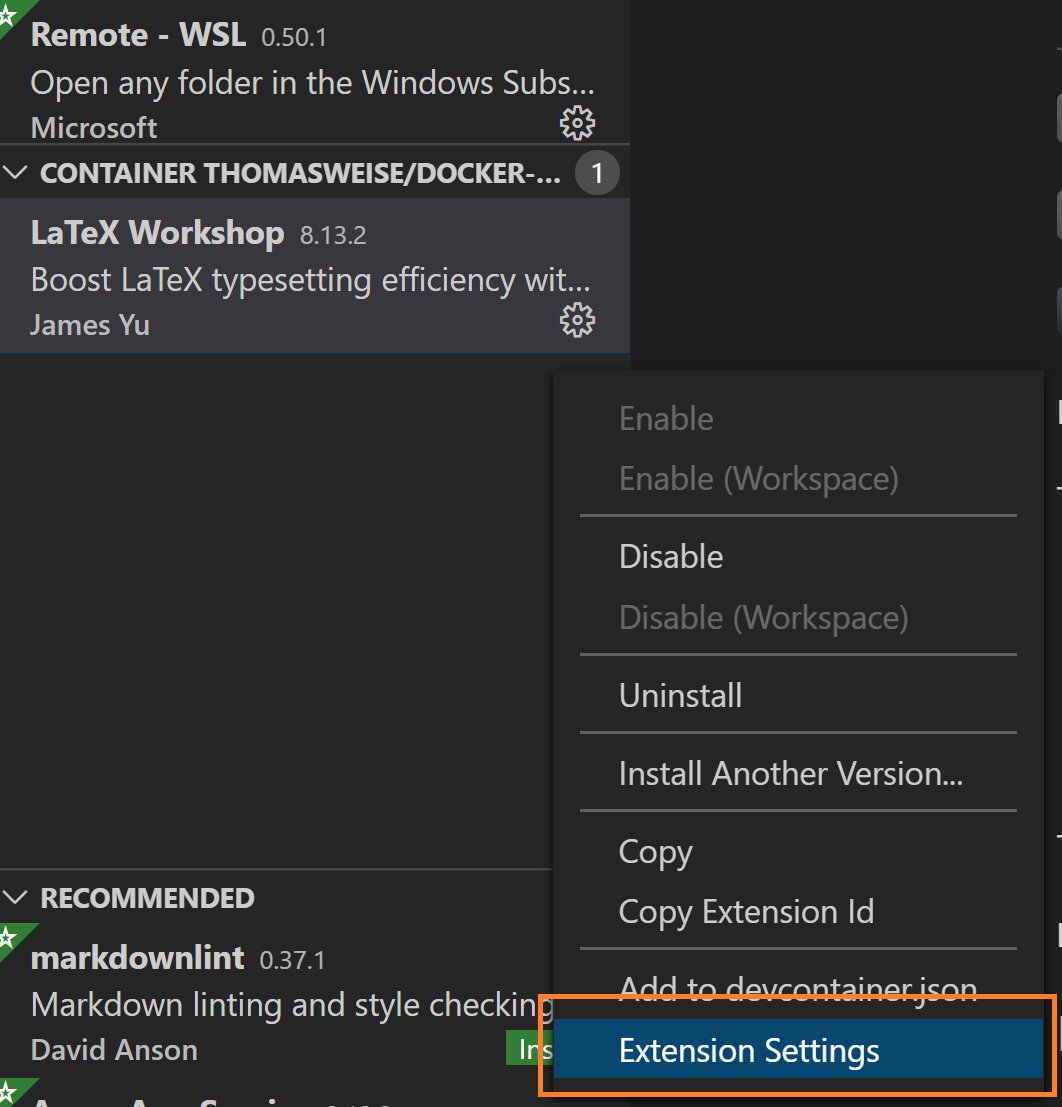Collapse the CONTAINER THOMASWEISE/DOCKER section

point(15,172)
